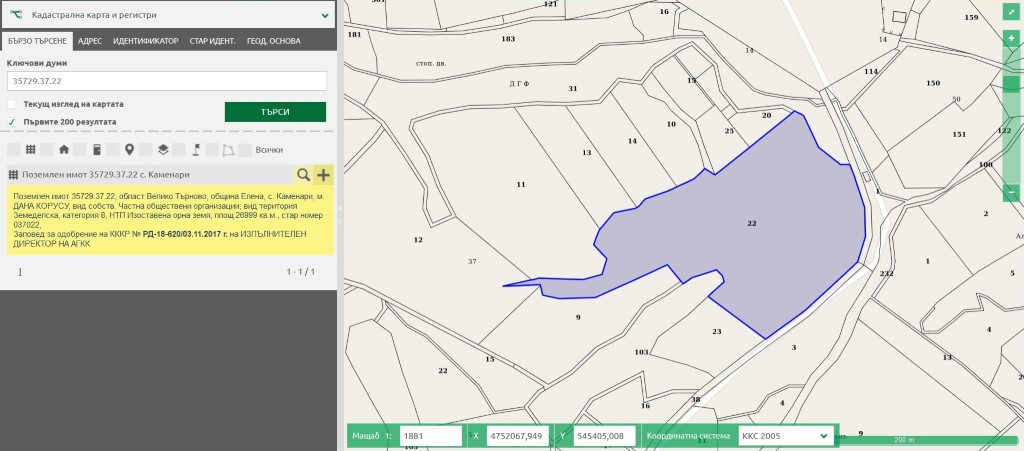Click the map zoom slider handle
This screenshot has height=451, width=1024.
pyautogui.click(x=1011, y=86)
